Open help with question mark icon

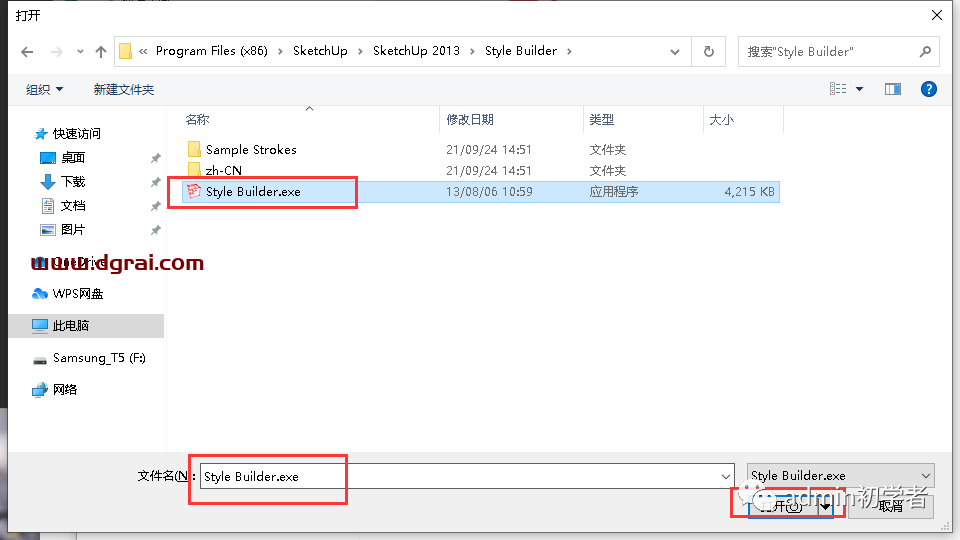[929, 89]
